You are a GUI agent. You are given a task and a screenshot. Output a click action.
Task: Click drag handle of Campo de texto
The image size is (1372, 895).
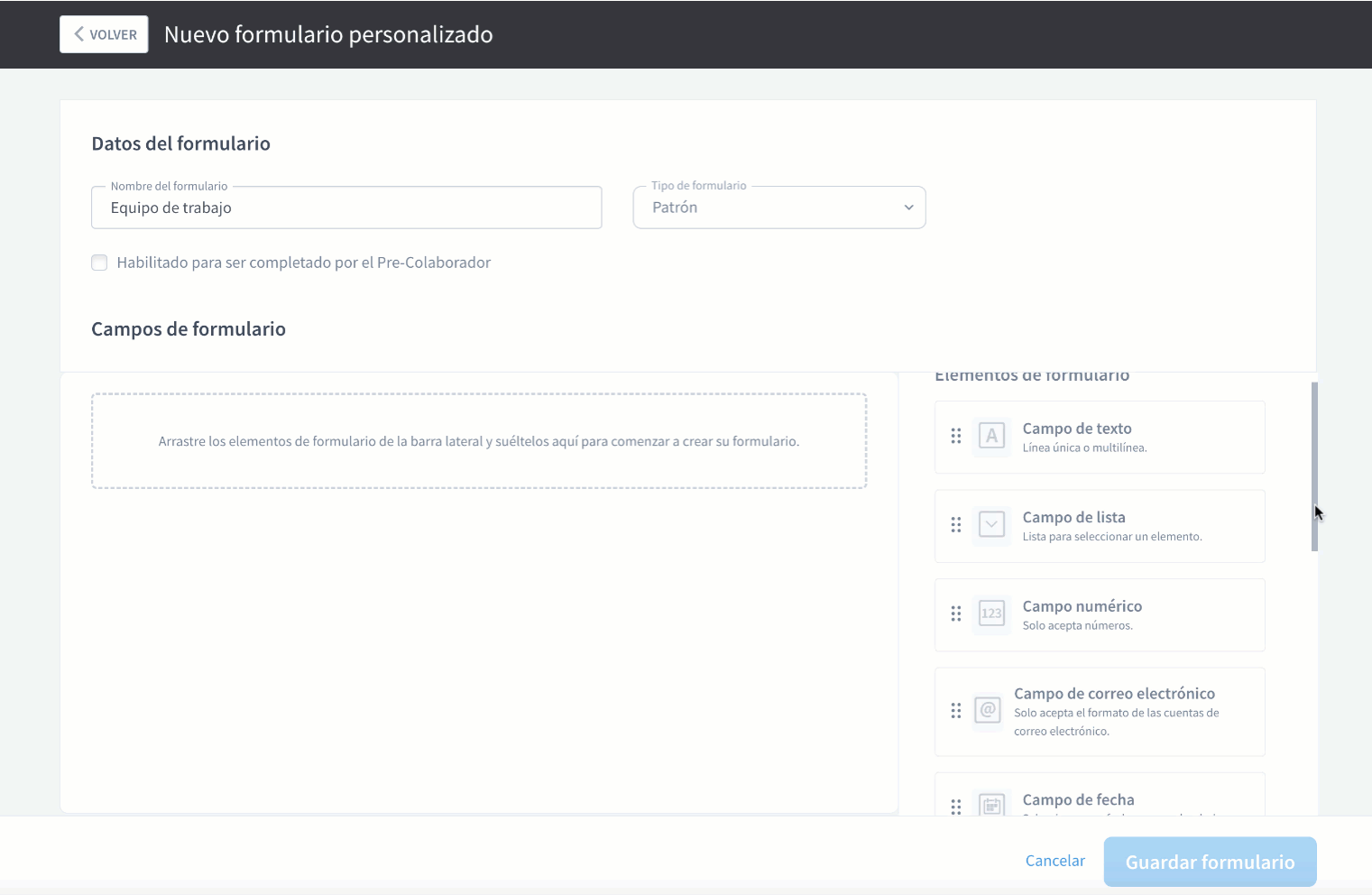tap(956, 437)
